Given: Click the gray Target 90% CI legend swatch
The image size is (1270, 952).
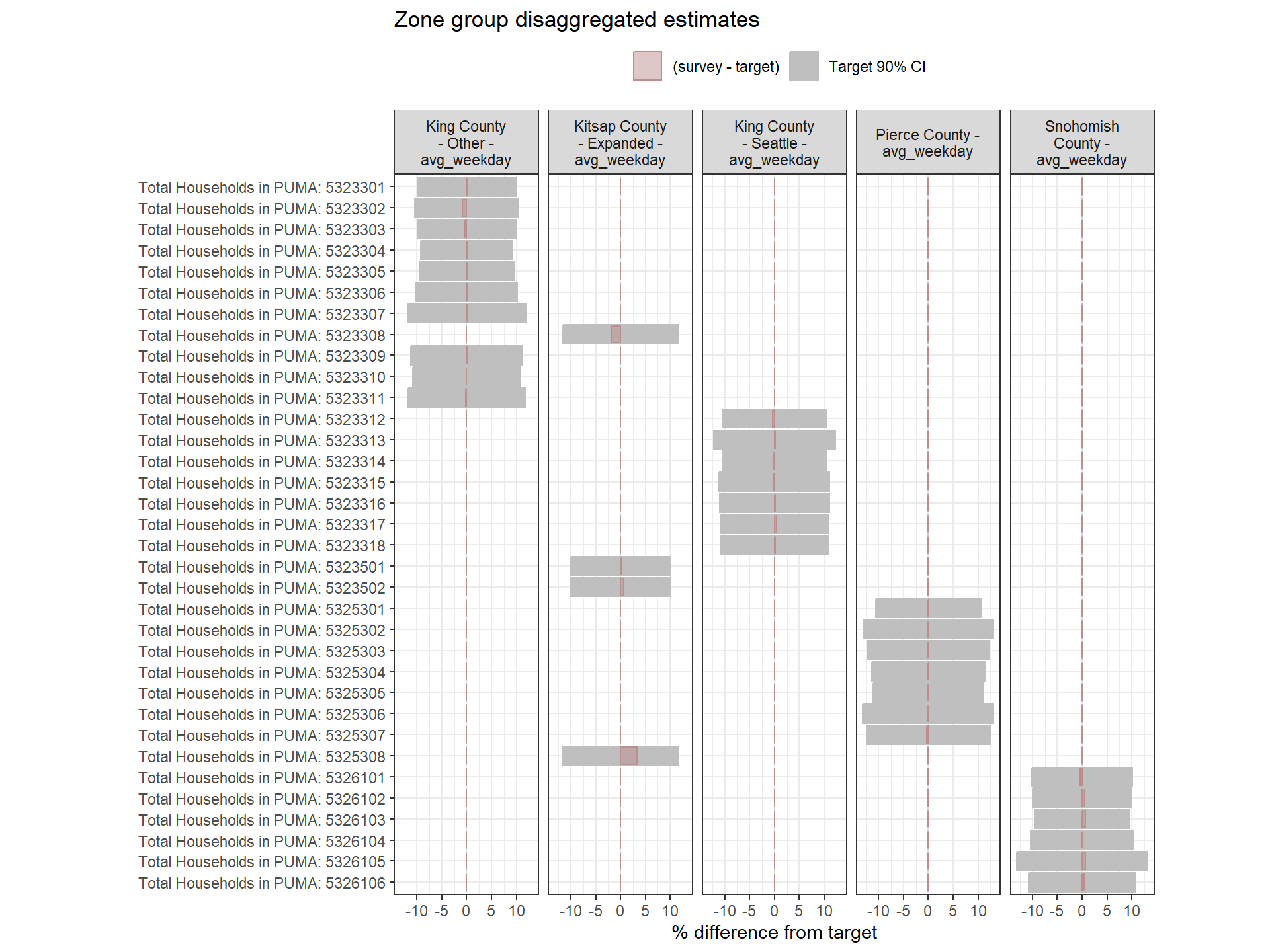Looking at the screenshot, I should point(804,66).
